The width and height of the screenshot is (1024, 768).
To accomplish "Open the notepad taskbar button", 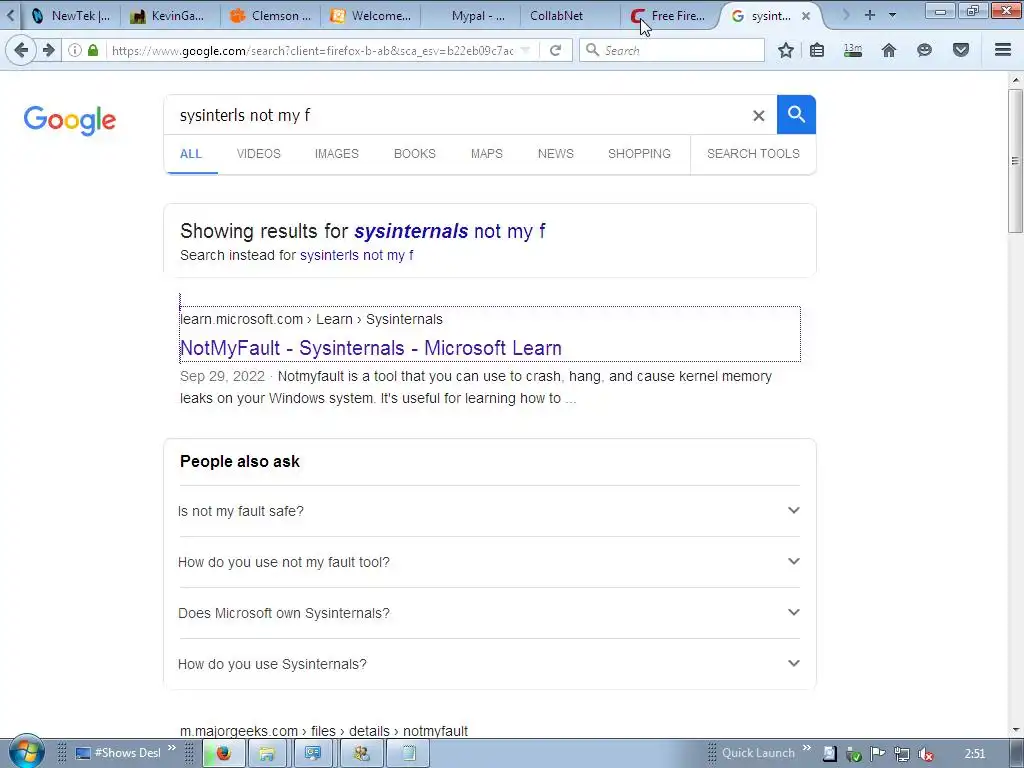I will [409, 753].
